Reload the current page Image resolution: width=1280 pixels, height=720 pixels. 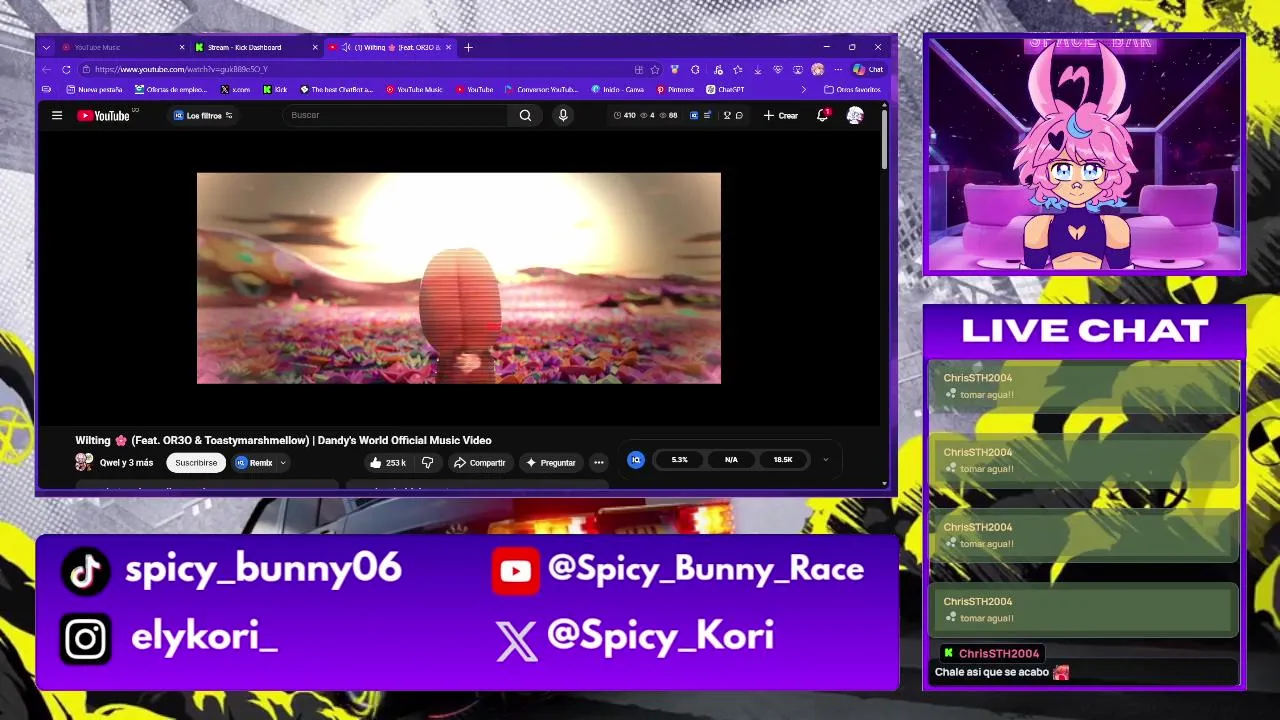click(x=66, y=69)
